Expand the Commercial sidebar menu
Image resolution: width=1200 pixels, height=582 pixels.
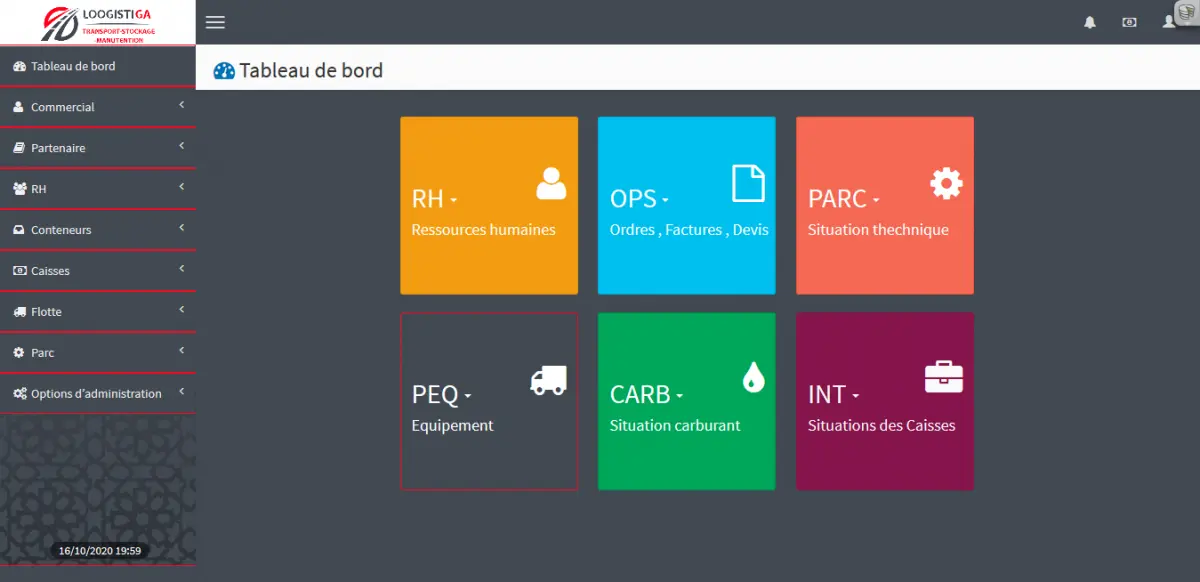(97, 107)
